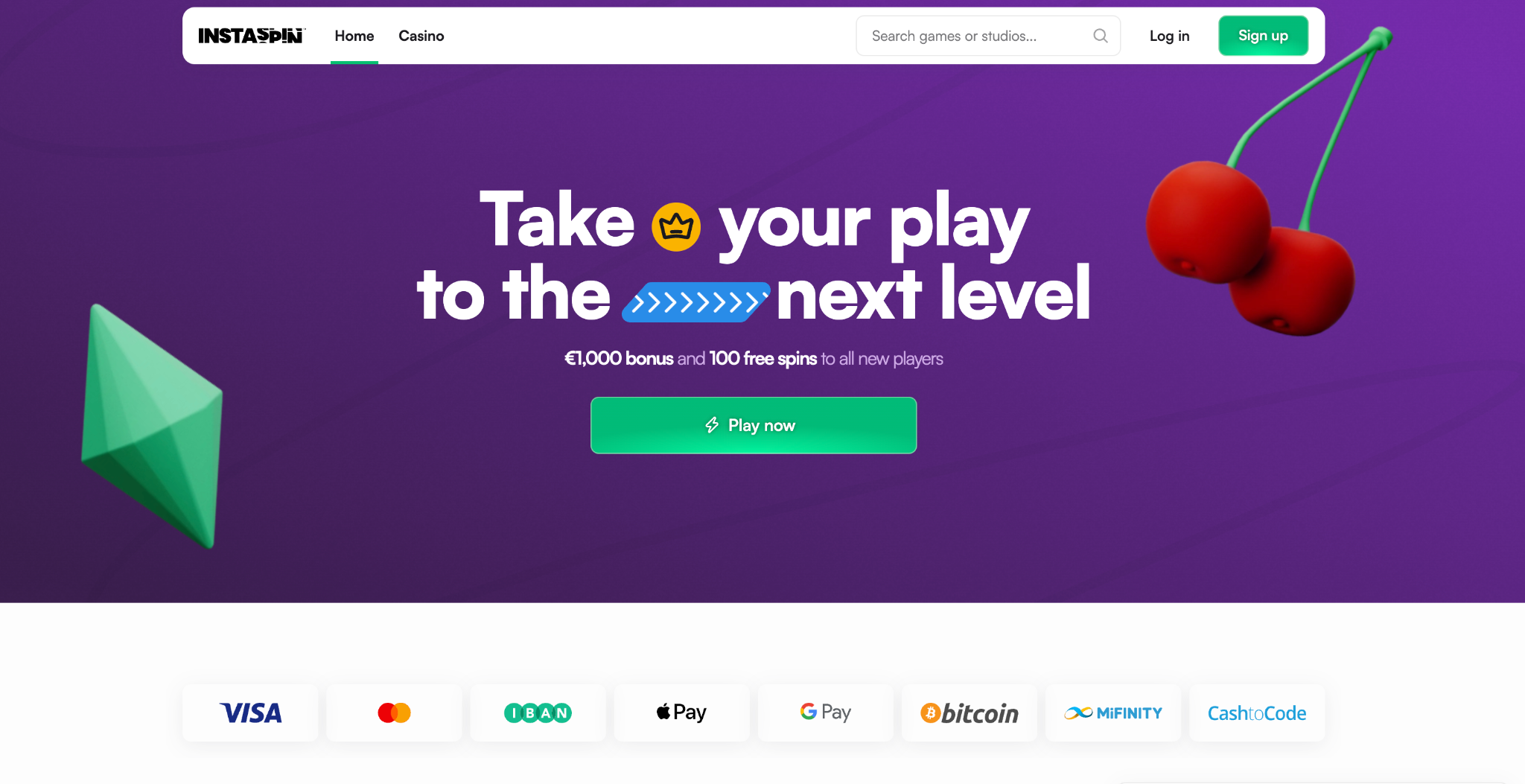Viewport: 1525px width, 784px height.
Task: Click the Log in link
Action: (x=1169, y=36)
